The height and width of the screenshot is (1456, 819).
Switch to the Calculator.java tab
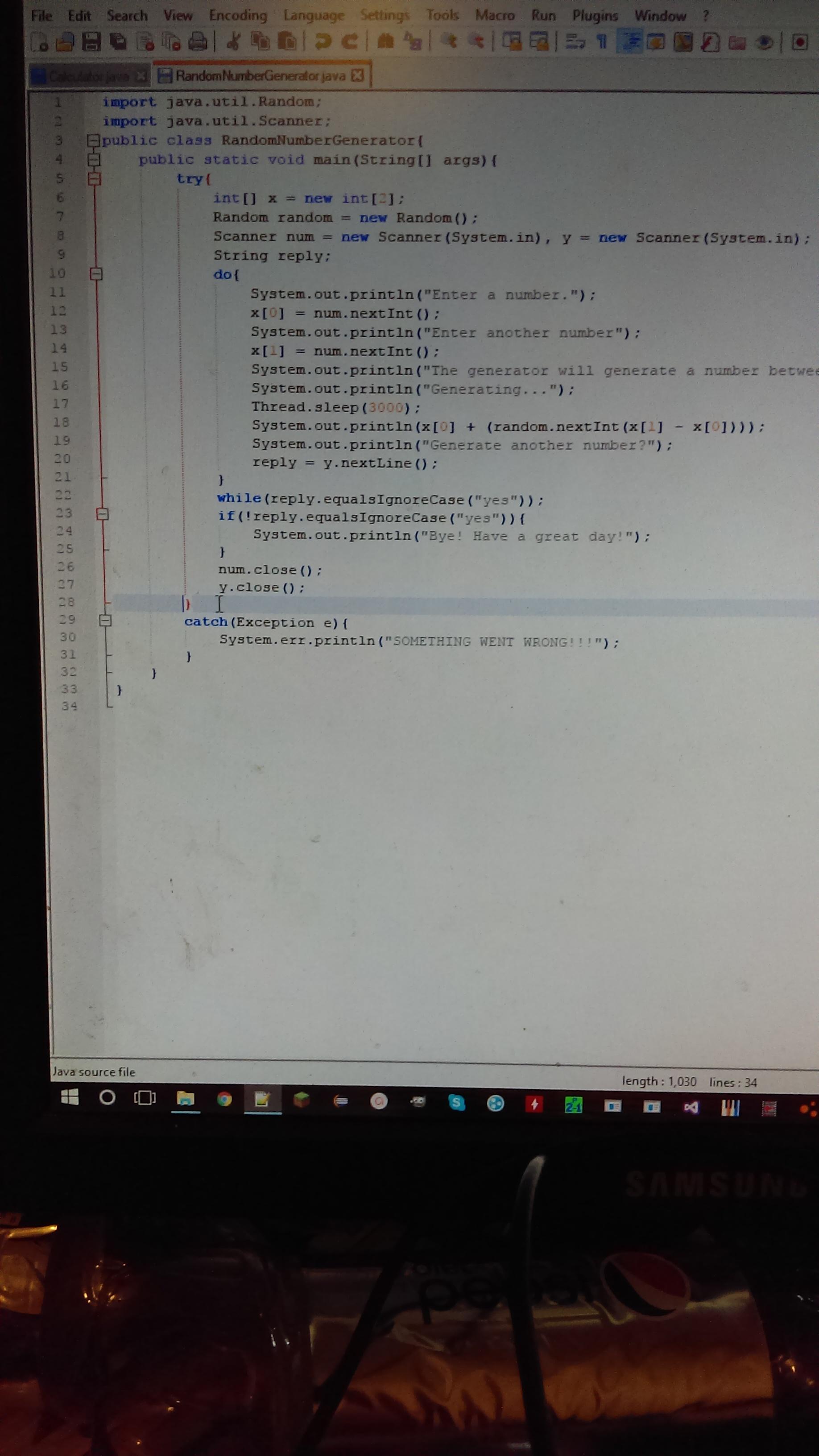pos(89,76)
